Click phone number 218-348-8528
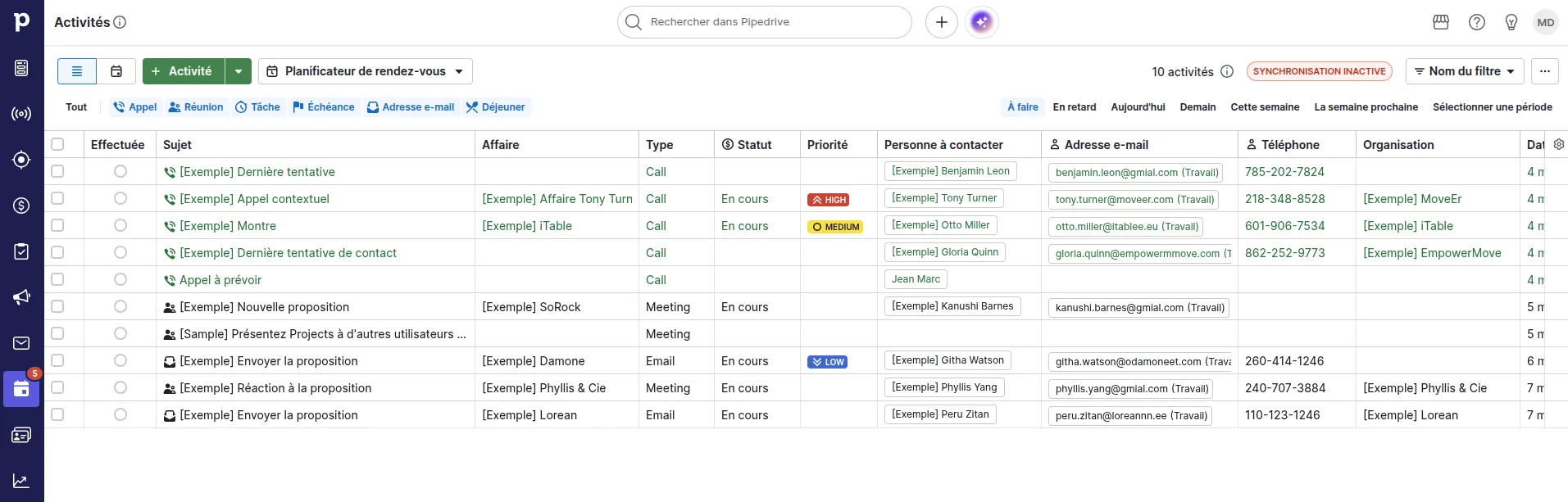The height and width of the screenshot is (502, 1568). click(x=1285, y=199)
